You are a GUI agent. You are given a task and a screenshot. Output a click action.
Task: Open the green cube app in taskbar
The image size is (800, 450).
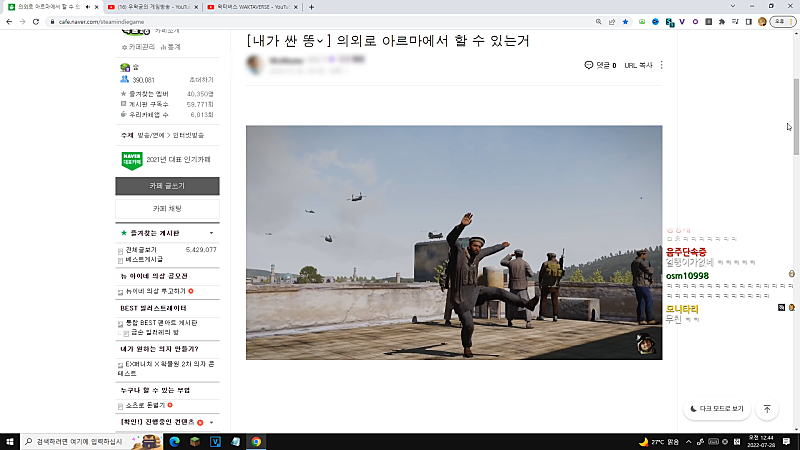point(195,441)
